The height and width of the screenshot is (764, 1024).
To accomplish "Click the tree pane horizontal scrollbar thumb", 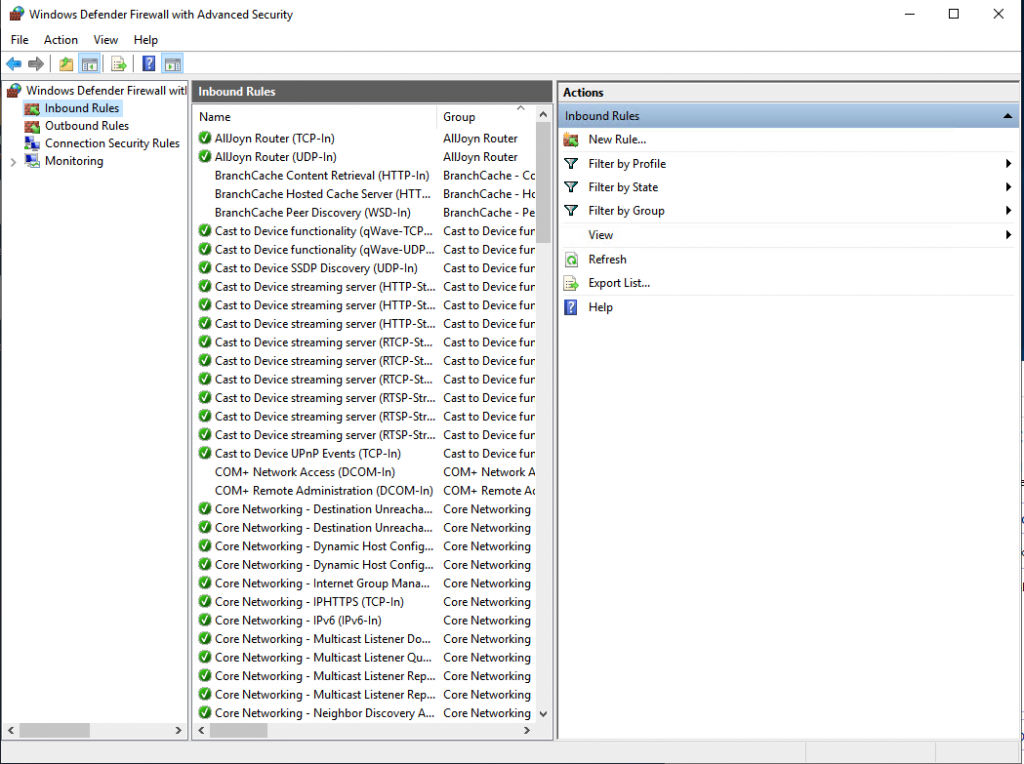I will 54,731.
